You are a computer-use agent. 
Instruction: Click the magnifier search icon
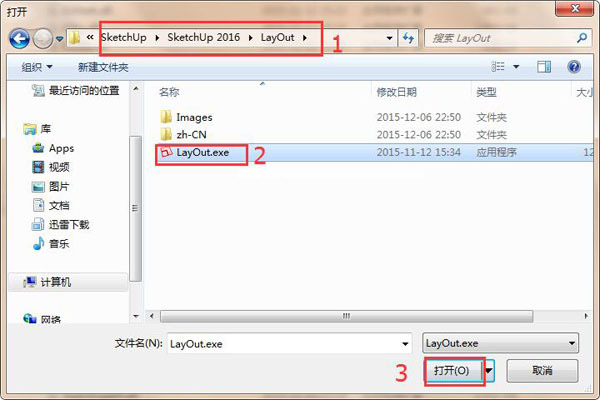click(x=582, y=38)
